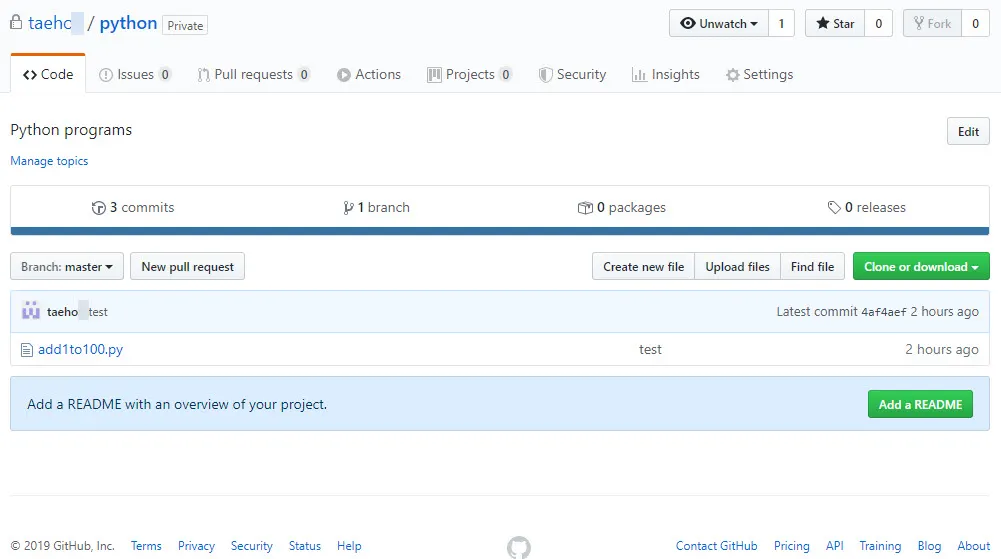This screenshot has height=559, width=1001.
Task: Click Upload files button
Action: [x=737, y=266]
